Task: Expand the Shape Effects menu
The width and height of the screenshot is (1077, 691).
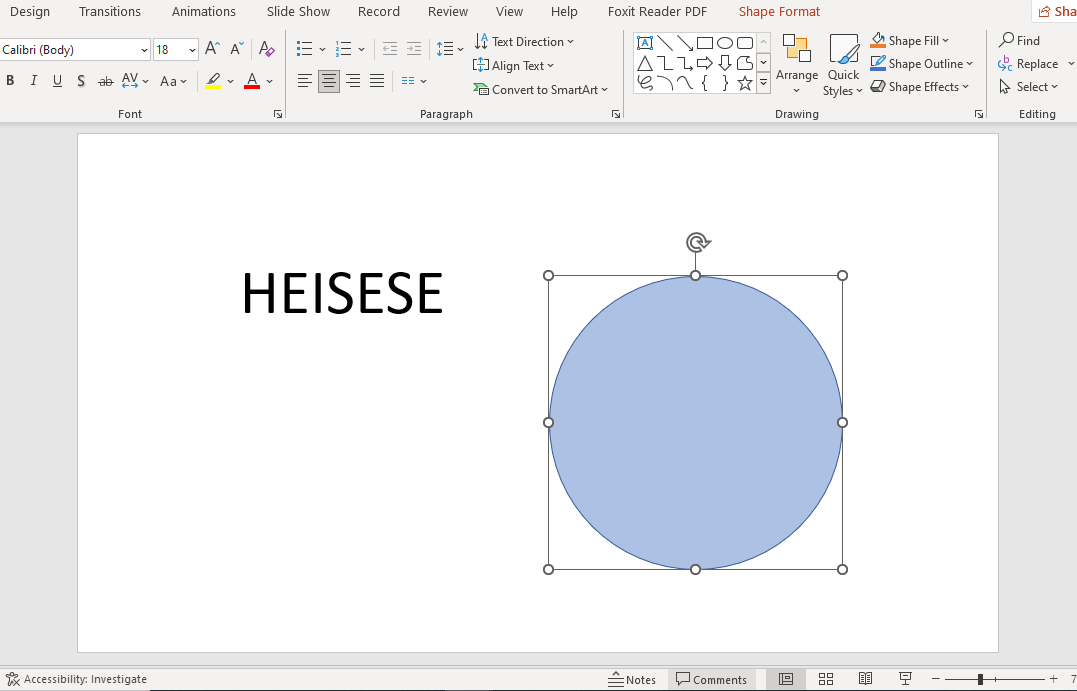Action: [x=920, y=86]
